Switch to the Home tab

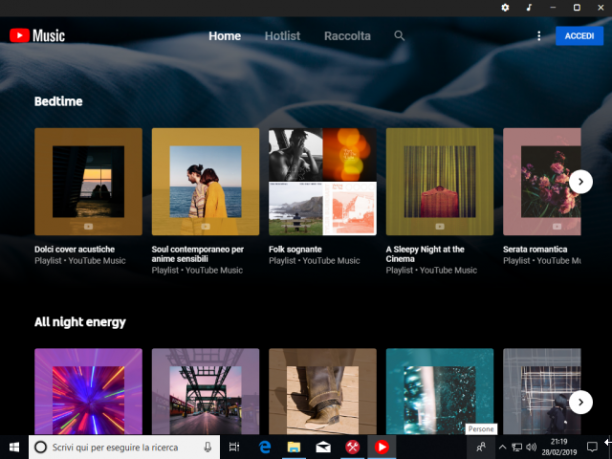coord(224,36)
